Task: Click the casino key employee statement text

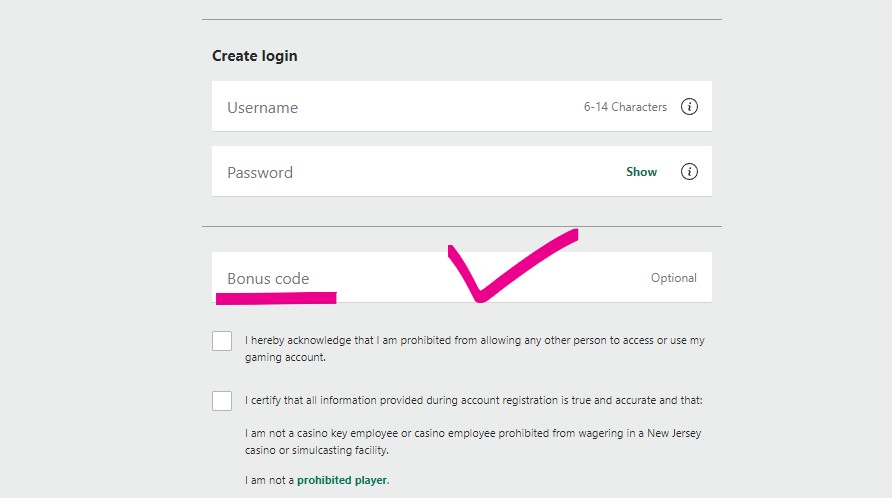Action: [473, 442]
